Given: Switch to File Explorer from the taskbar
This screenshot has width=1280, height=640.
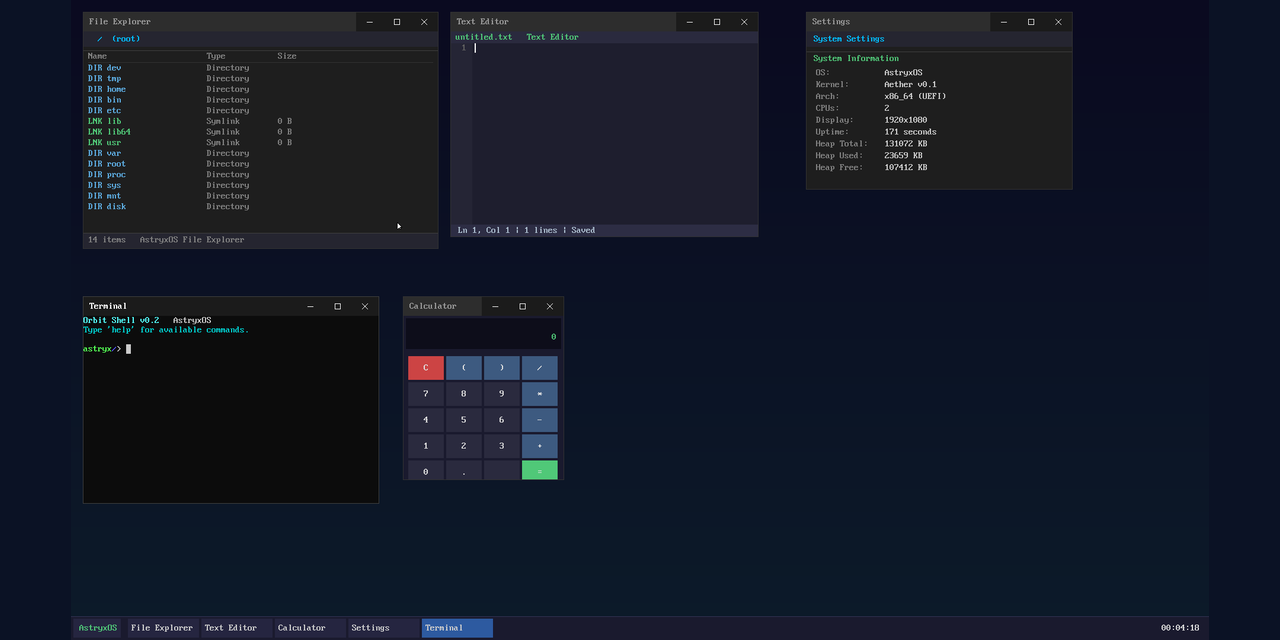Looking at the screenshot, I should click(x=162, y=628).
